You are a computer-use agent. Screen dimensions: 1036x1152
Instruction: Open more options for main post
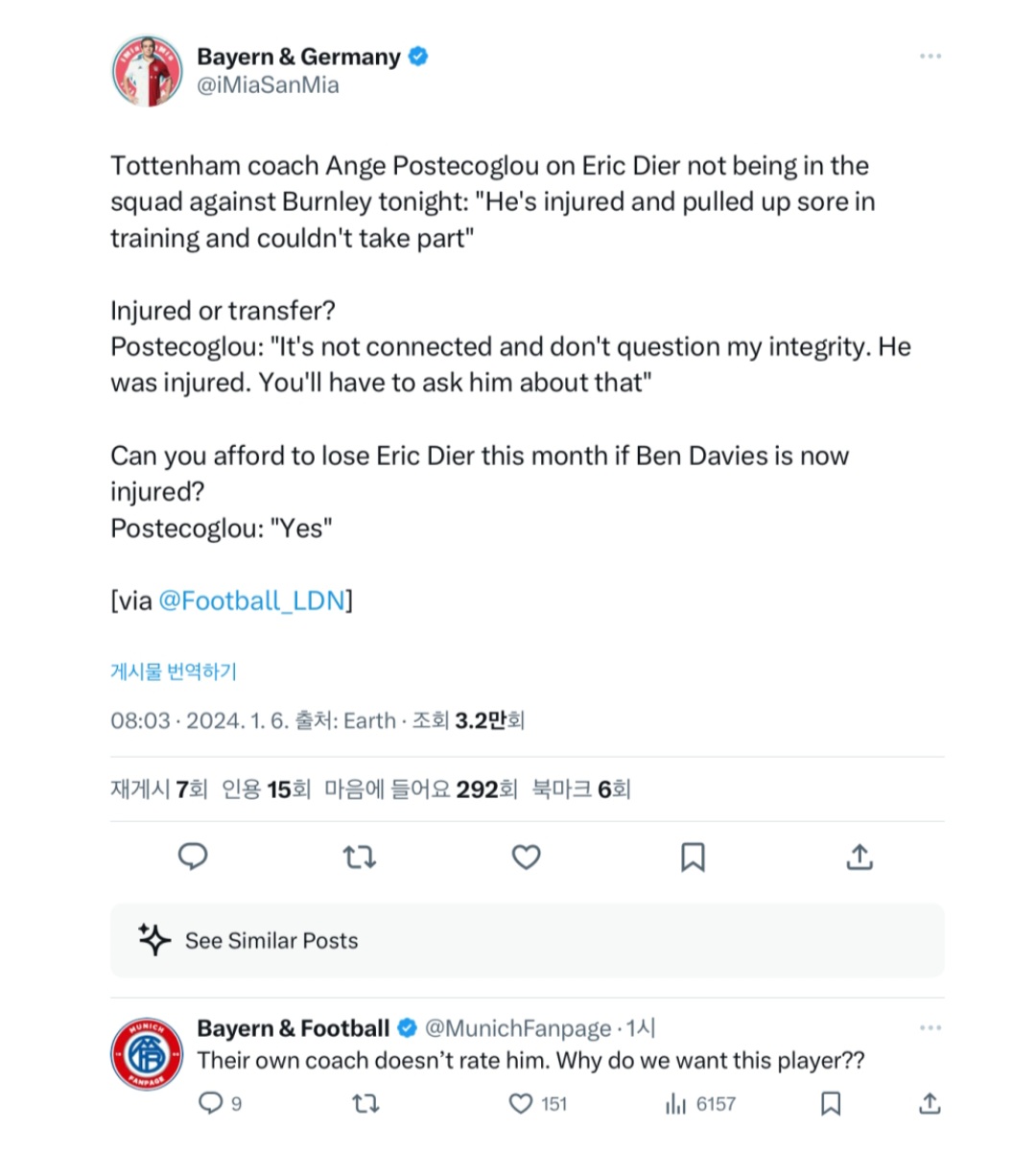tap(930, 57)
